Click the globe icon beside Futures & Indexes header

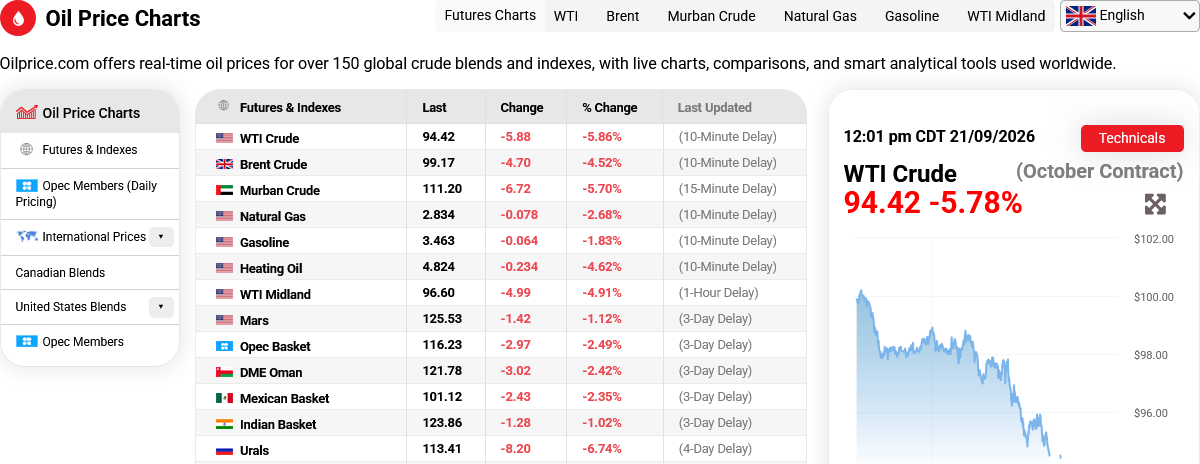(x=223, y=107)
